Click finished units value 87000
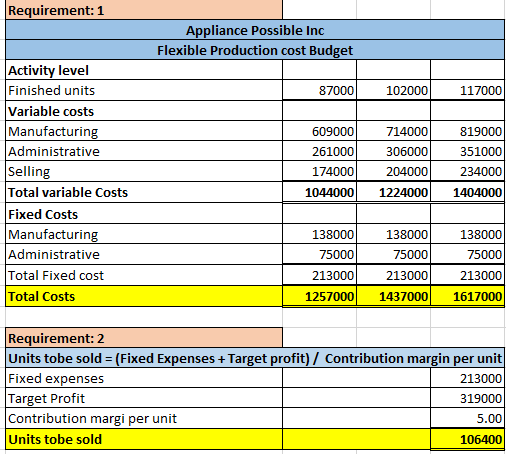 (319, 90)
